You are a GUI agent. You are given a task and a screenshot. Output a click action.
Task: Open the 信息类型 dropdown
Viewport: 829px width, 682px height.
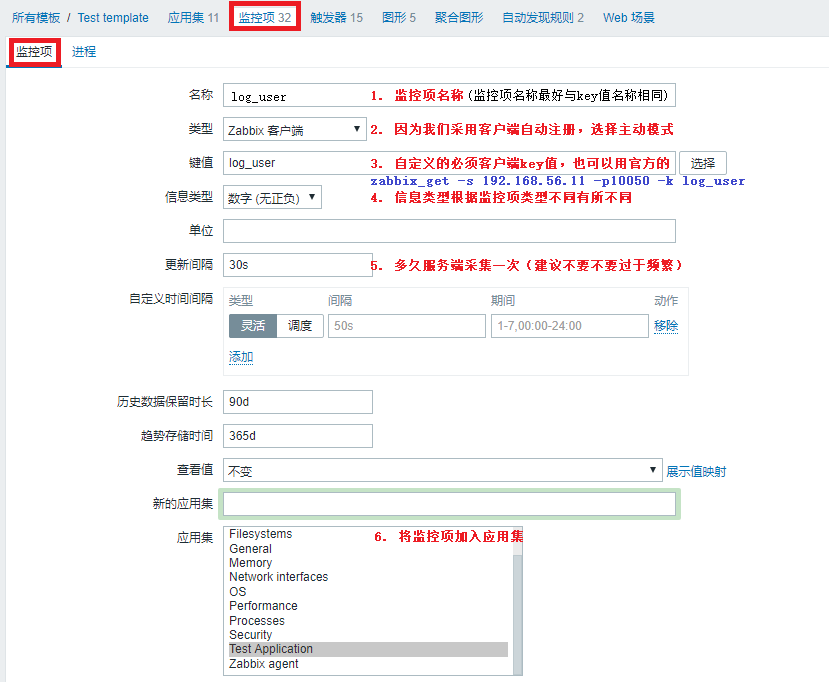point(272,197)
